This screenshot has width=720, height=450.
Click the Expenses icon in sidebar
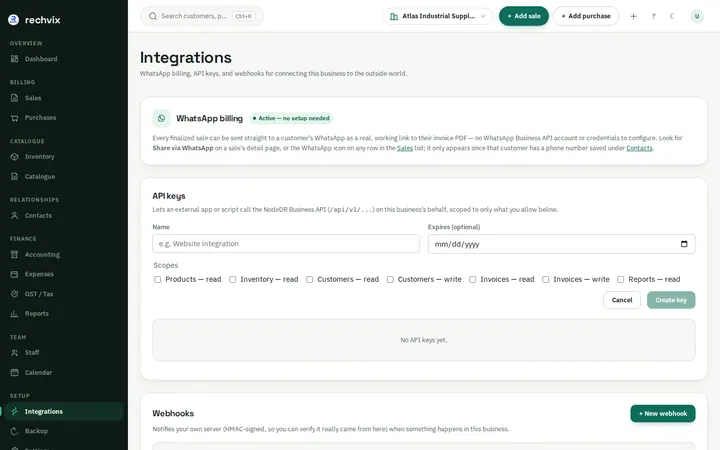tap(15, 274)
